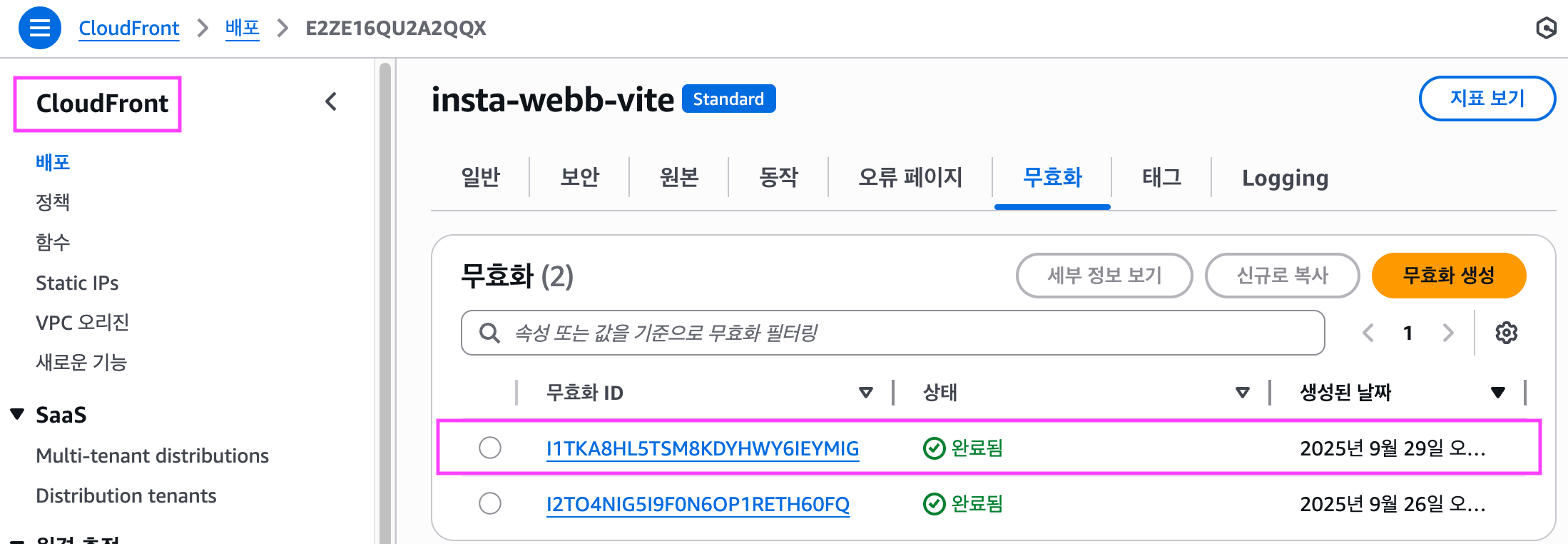Sort by 생성된 날짜 column arrow
This screenshot has height=544, width=1568.
[1497, 393]
